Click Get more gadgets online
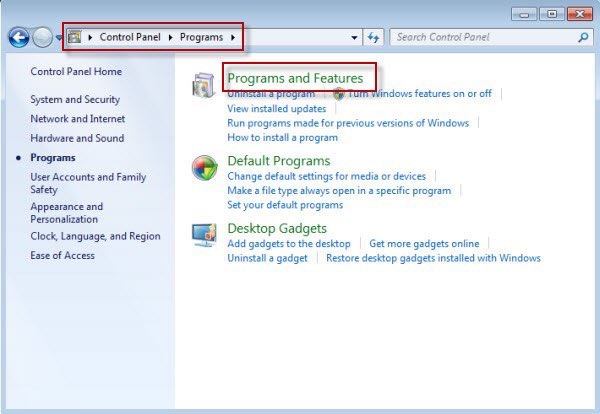 pyautogui.click(x=424, y=244)
